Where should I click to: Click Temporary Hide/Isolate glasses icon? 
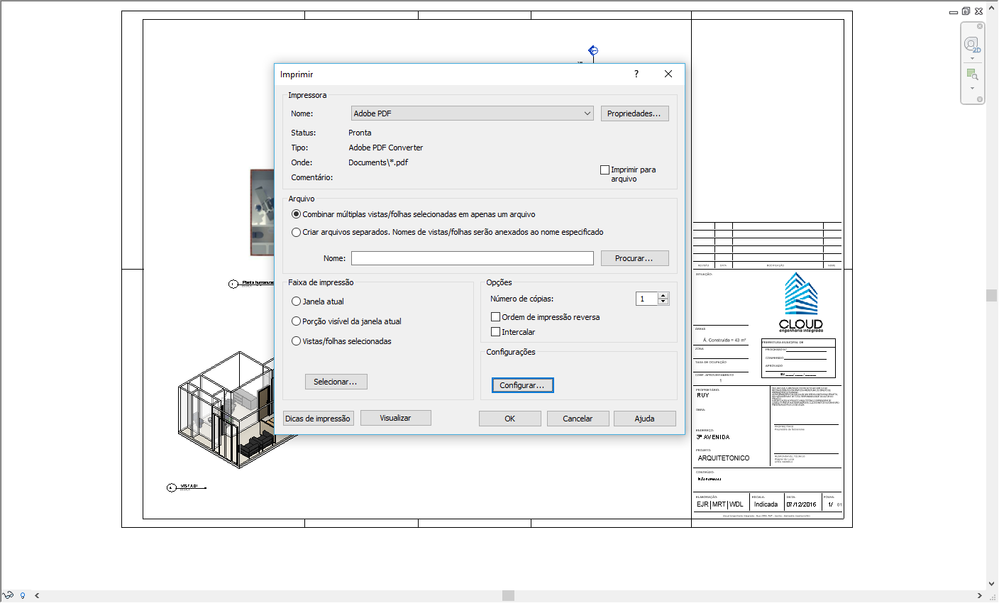coord(8,595)
